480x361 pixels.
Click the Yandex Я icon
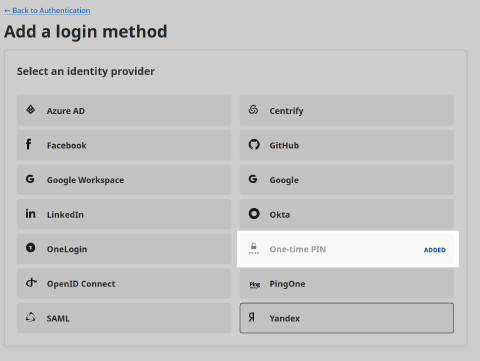coord(252,317)
